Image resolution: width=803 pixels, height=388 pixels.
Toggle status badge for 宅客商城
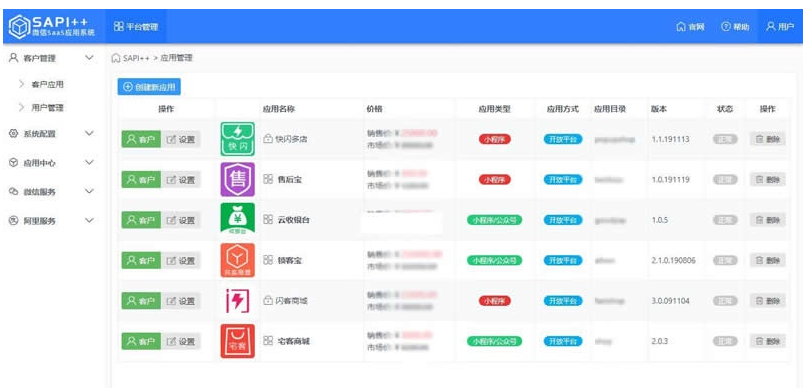click(x=725, y=341)
